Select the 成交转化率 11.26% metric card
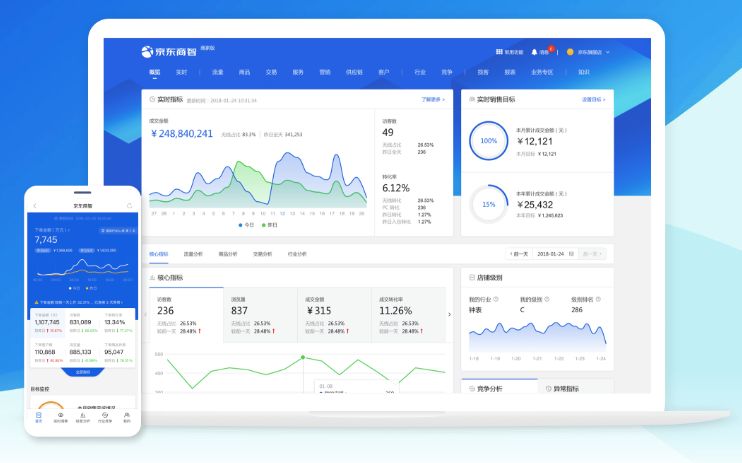Image resolution: width=742 pixels, height=463 pixels. tap(409, 314)
